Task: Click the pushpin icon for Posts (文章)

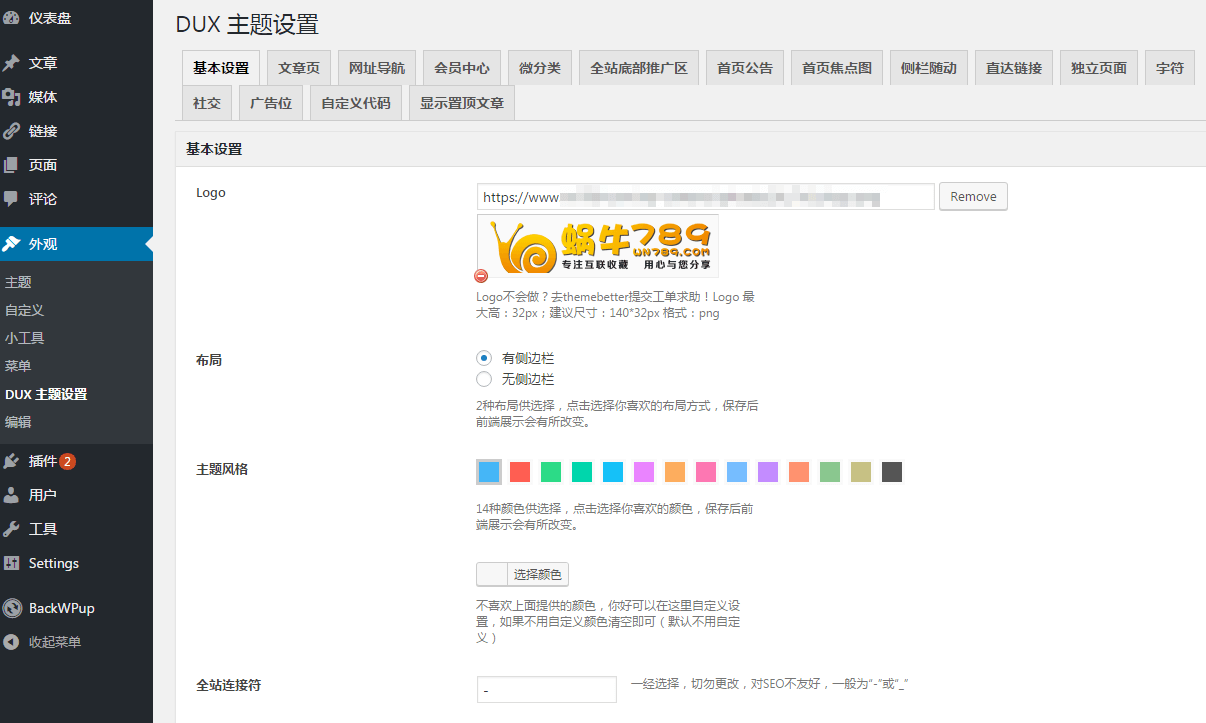Action: [x=11, y=63]
